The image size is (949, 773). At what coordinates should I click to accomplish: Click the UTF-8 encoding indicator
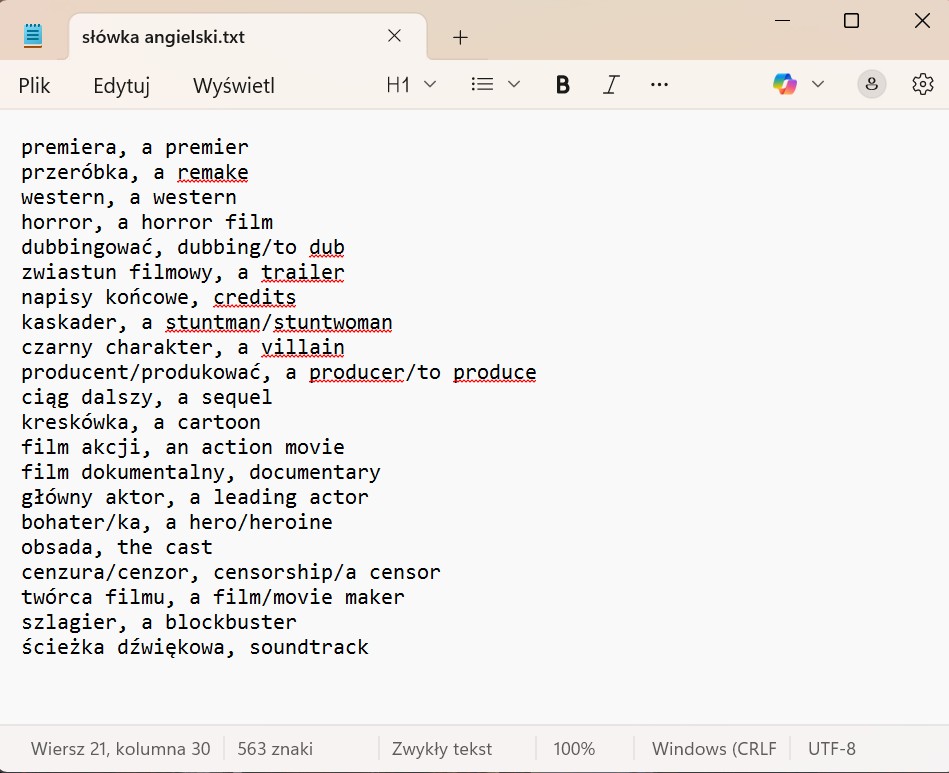tap(832, 749)
